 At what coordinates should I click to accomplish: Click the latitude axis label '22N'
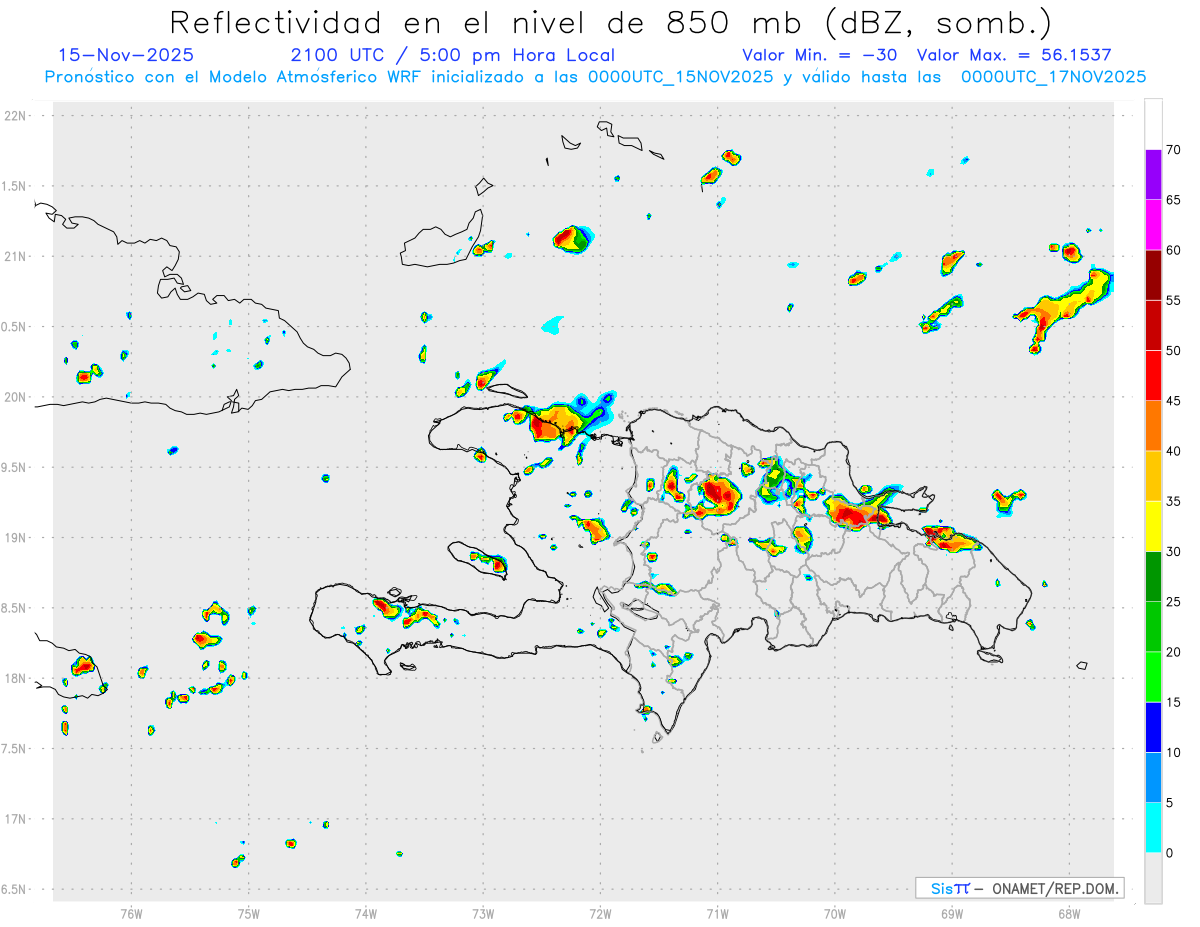click(x=17, y=116)
